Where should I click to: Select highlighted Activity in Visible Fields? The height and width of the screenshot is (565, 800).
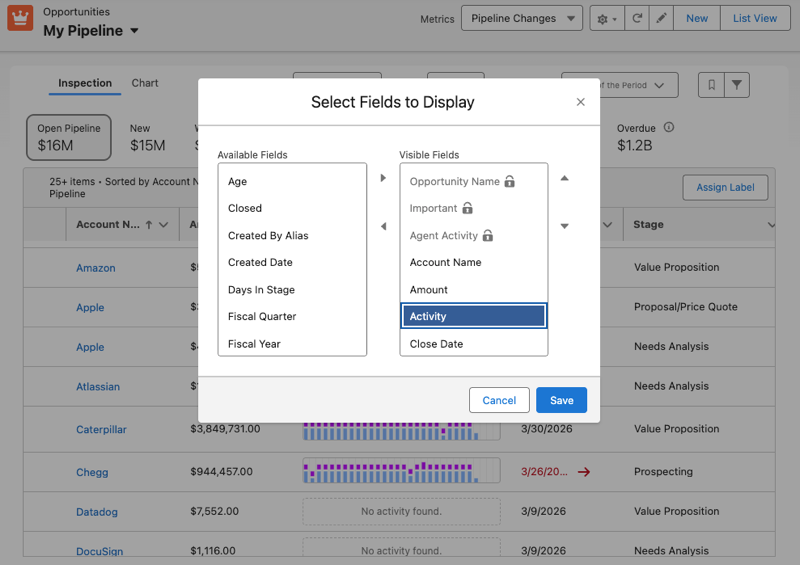(x=473, y=316)
